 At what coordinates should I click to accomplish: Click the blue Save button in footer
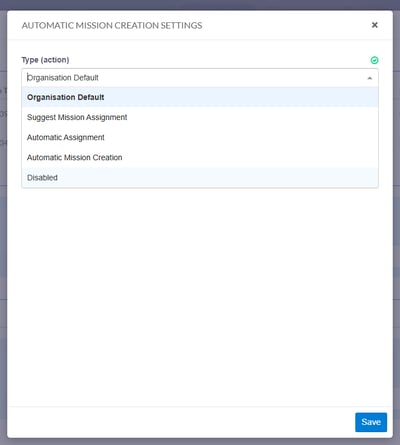pyautogui.click(x=371, y=422)
